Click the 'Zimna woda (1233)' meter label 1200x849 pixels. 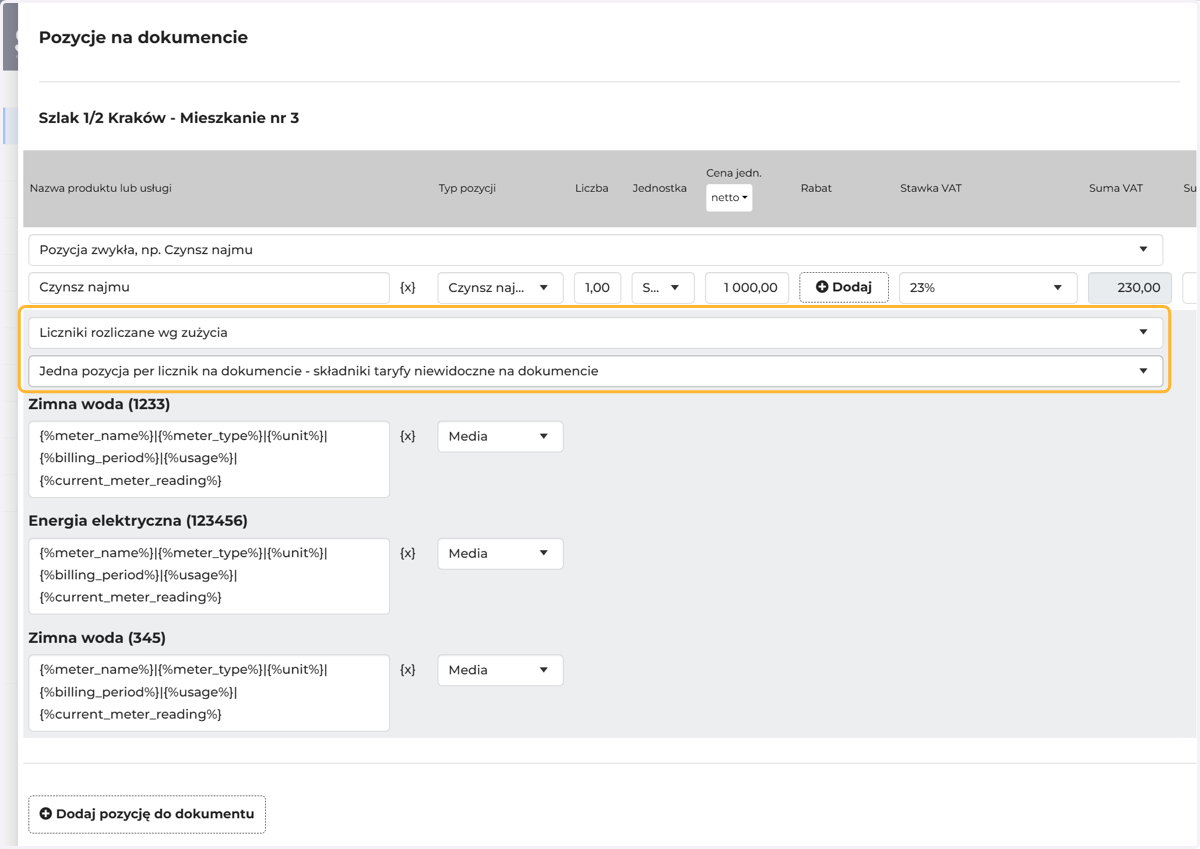click(x=99, y=404)
